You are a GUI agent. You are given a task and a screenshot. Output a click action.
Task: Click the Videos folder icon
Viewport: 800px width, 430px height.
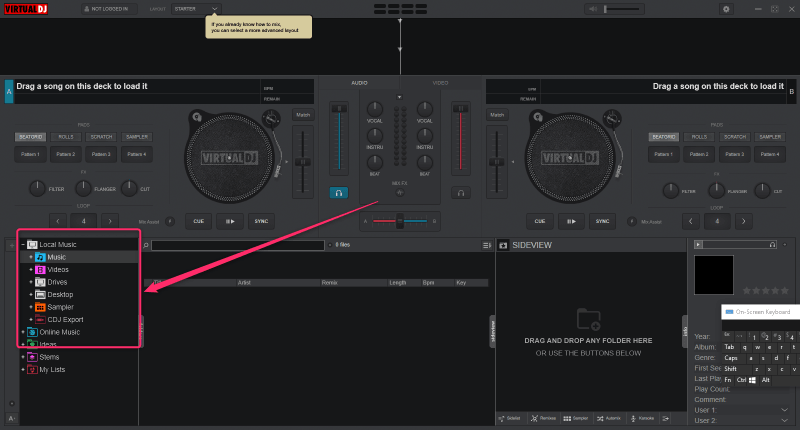pyautogui.click(x=40, y=269)
